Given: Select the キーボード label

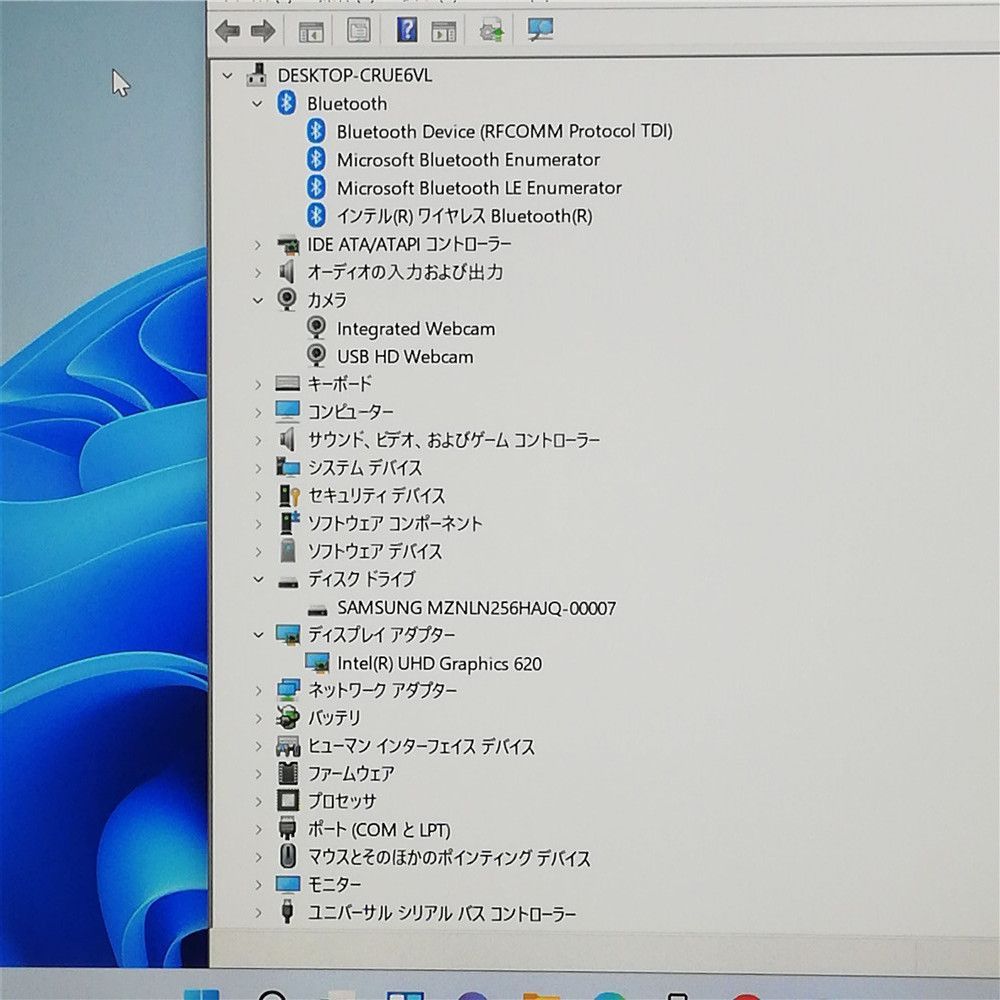Looking at the screenshot, I should tap(339, 384).
